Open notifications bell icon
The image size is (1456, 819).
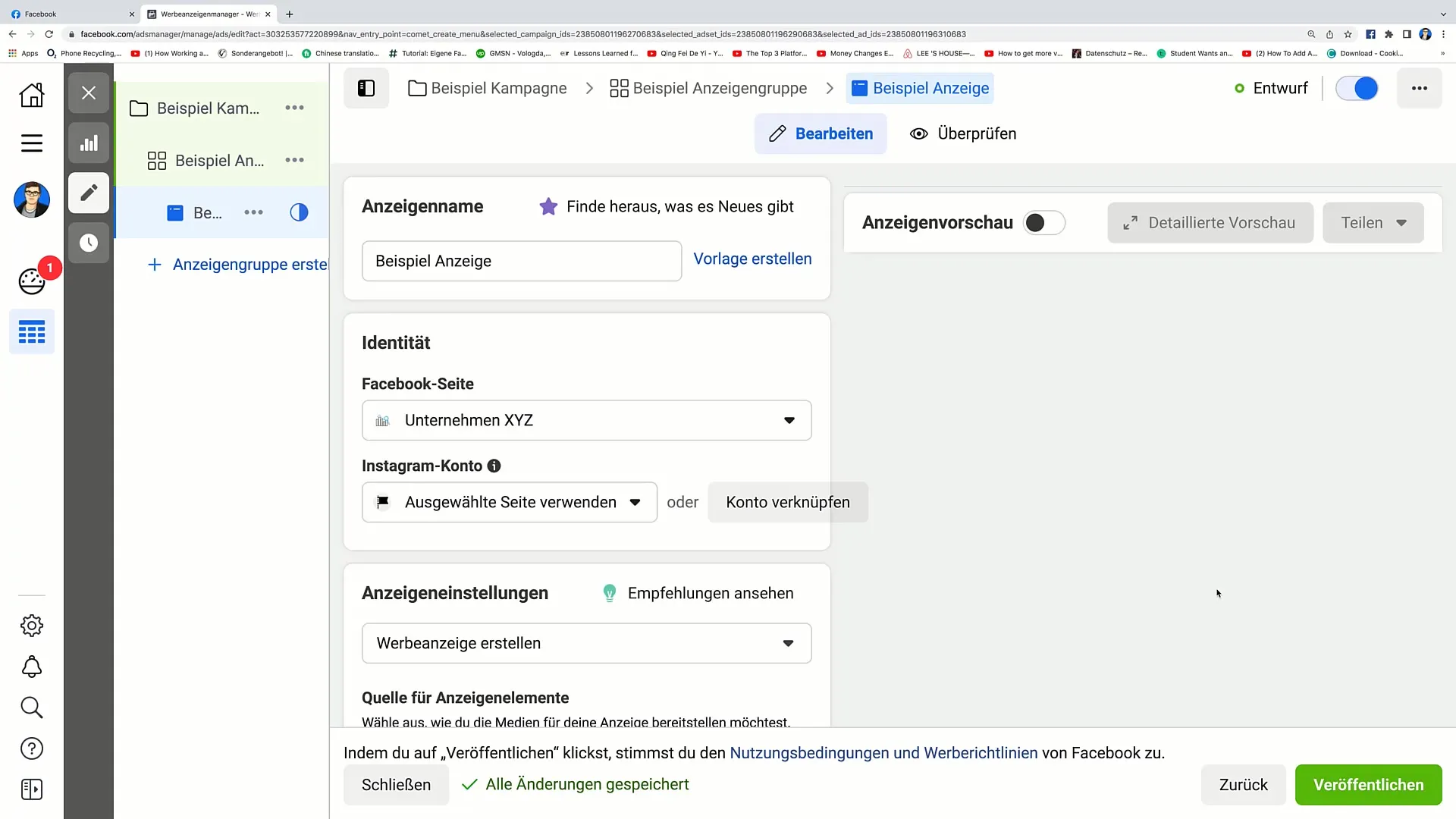coord(32,667)
